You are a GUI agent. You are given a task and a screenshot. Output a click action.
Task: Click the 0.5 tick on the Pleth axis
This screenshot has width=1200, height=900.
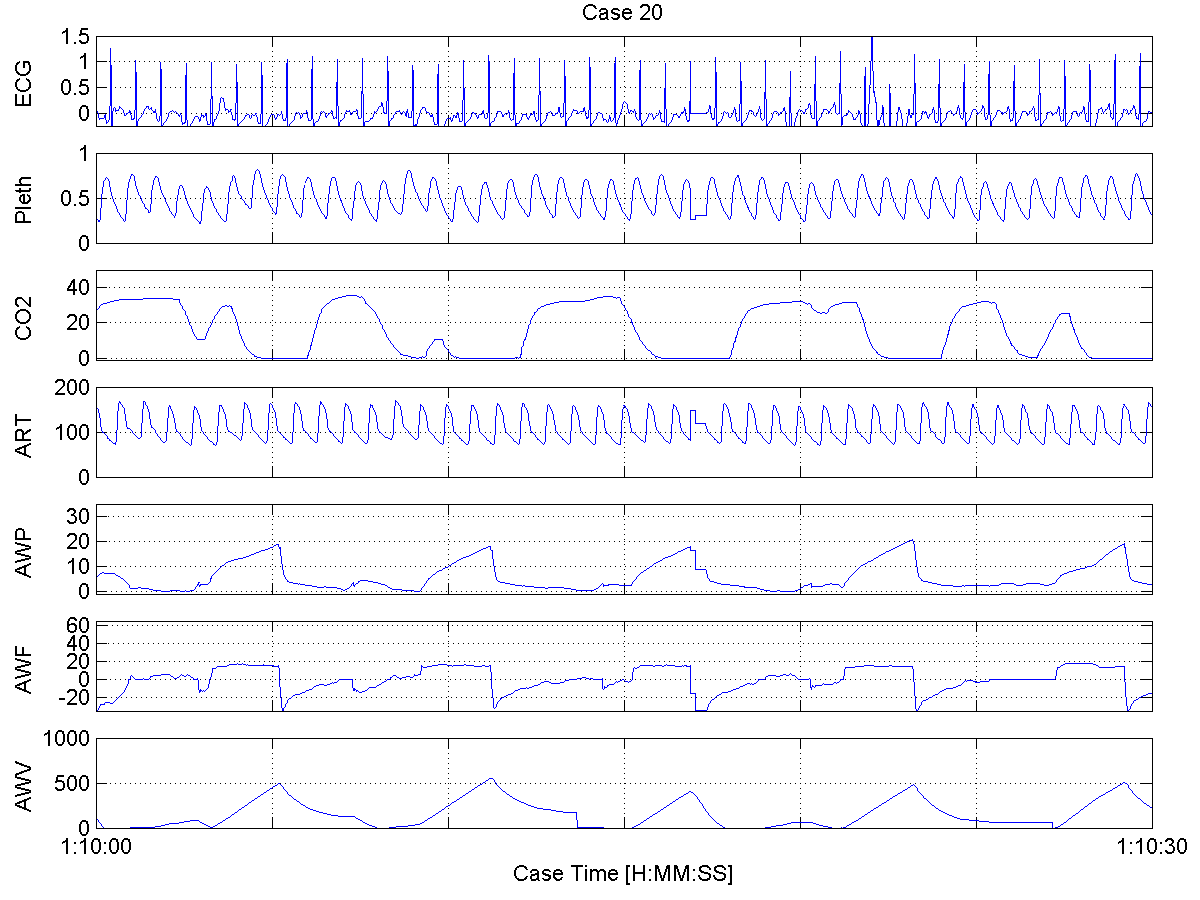[x=76, y=198]
